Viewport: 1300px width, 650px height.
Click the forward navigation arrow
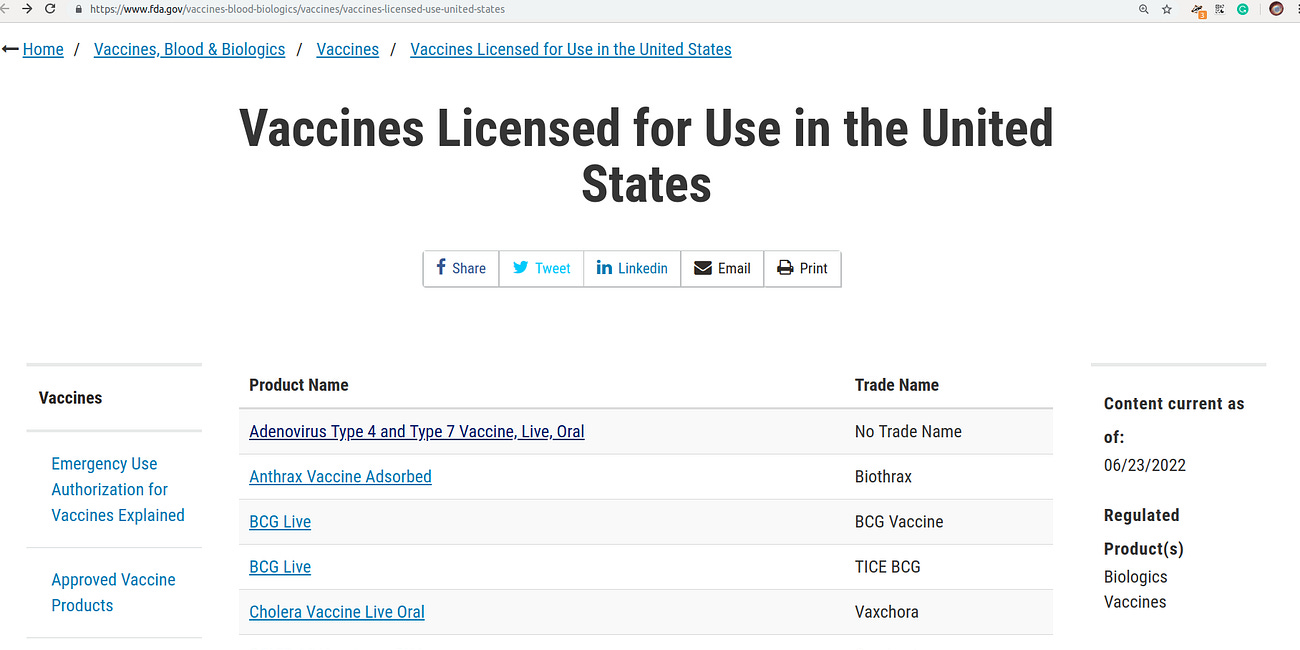tap(28, 9)
